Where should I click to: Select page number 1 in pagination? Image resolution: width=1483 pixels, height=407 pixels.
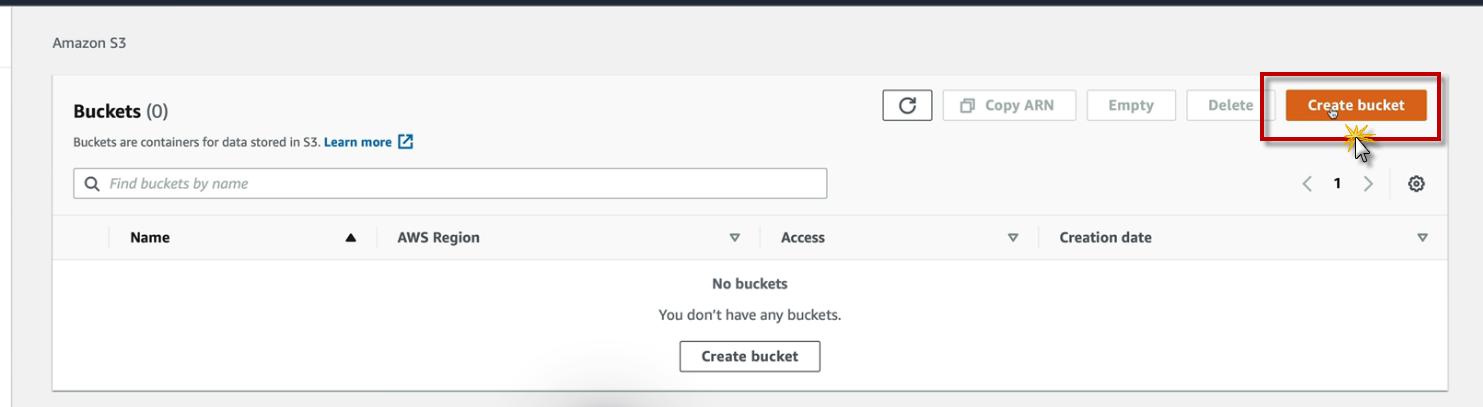click(x=1337, y=184)
